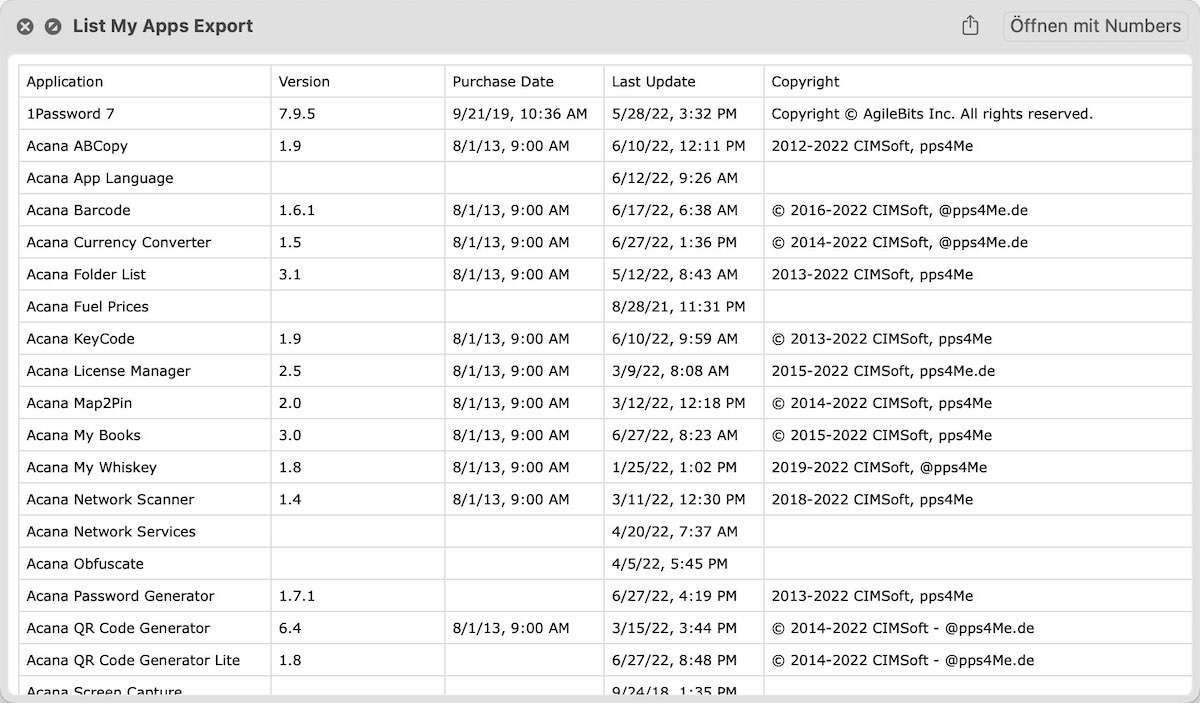The height and width of the screenshot is (703, 1200).
Task: Click the full-screen expand icon beside close
Action: 53,27
